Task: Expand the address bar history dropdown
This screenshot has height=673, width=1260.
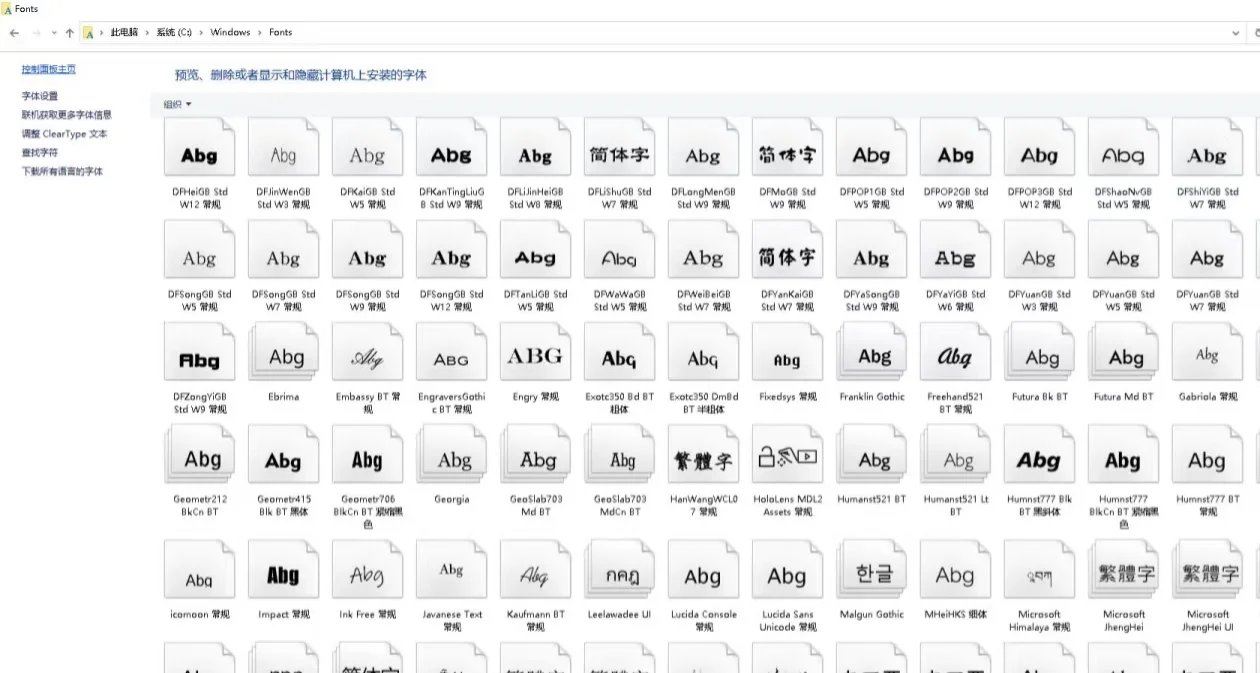Action: click(x=1237, y=32)
